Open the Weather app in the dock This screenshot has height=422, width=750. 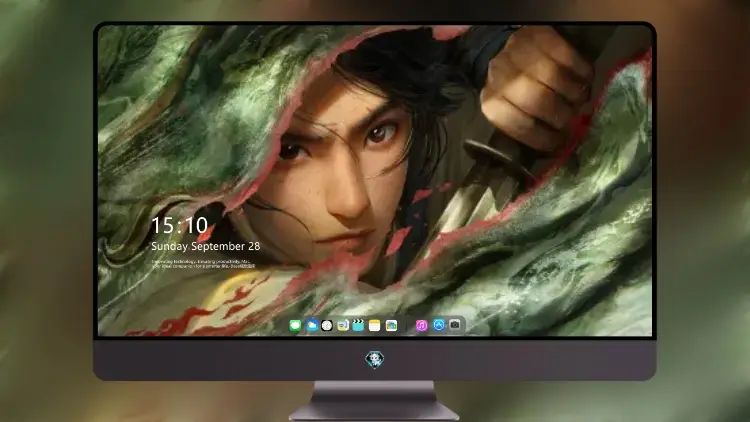312,325
